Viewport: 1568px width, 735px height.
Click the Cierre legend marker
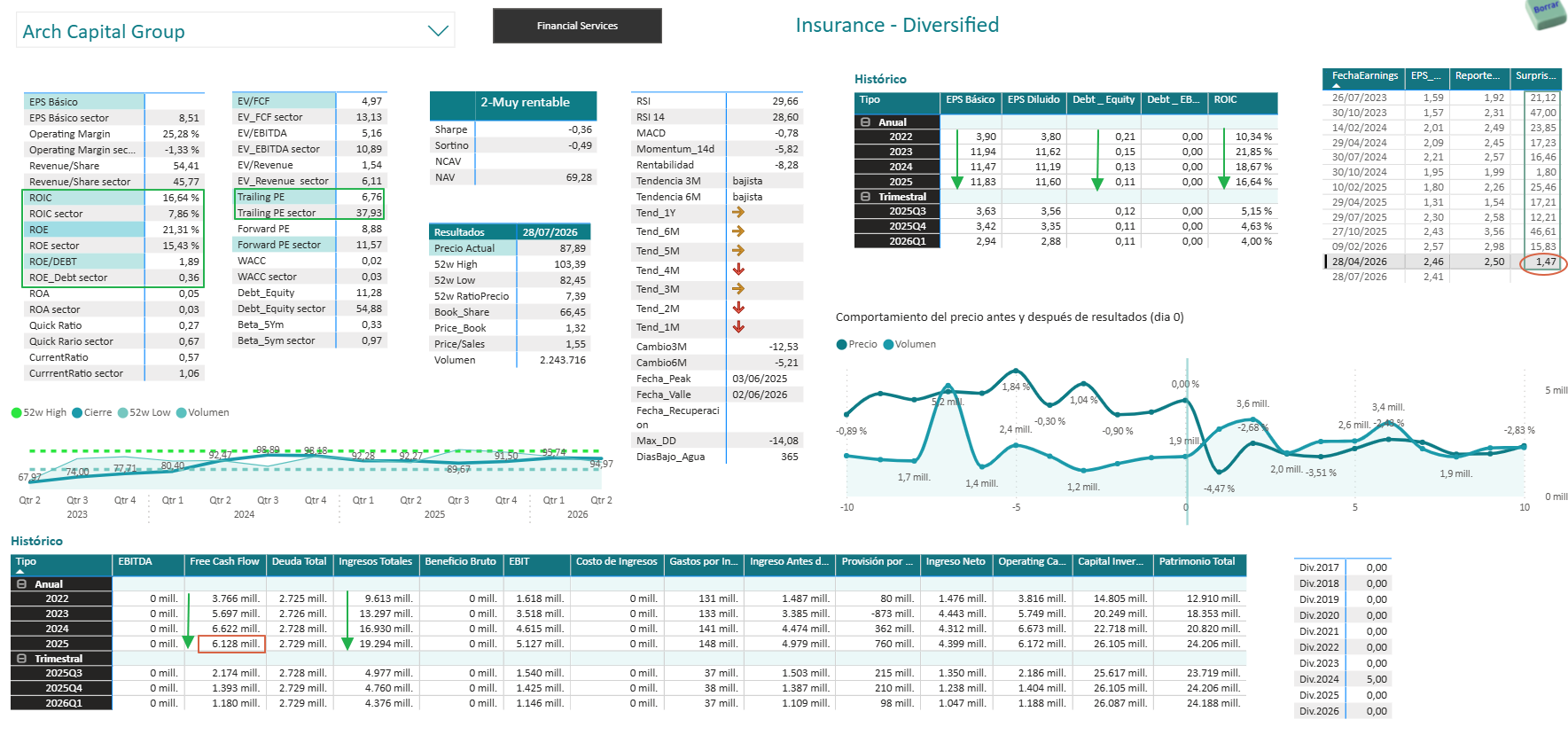77,412
